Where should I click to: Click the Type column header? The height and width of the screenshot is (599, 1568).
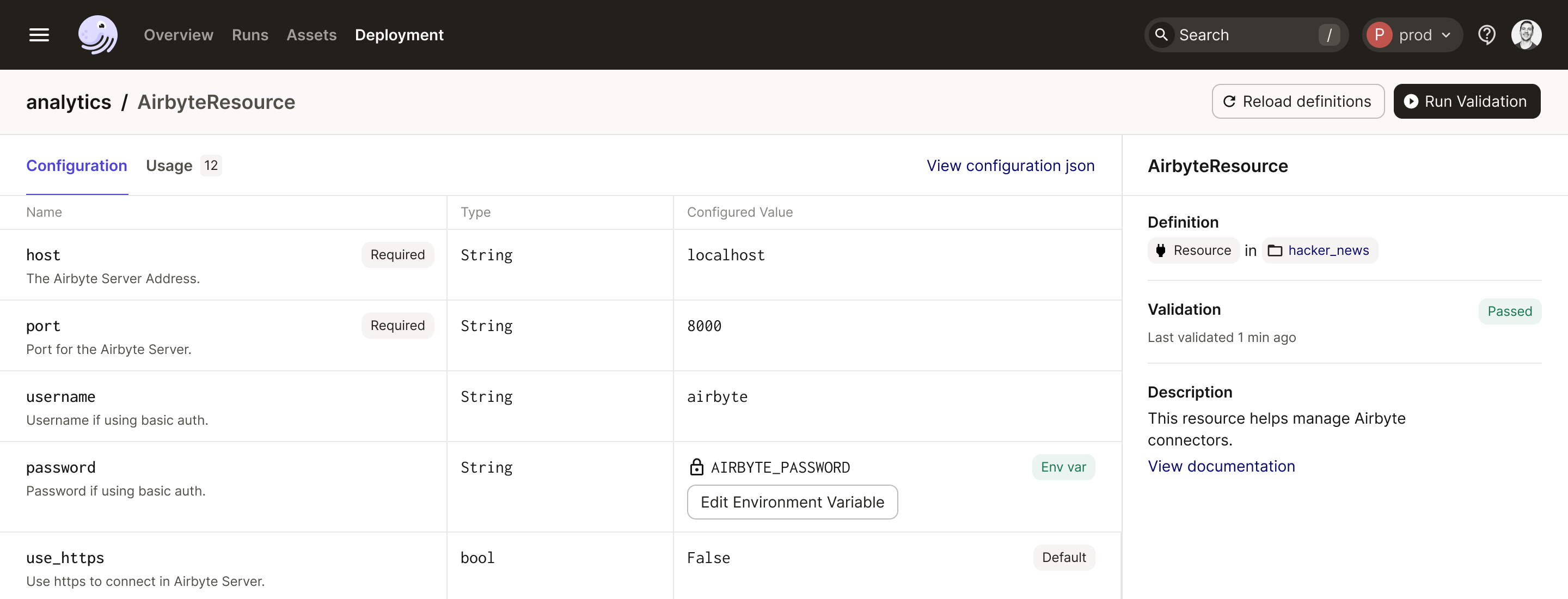coord(475,212)
